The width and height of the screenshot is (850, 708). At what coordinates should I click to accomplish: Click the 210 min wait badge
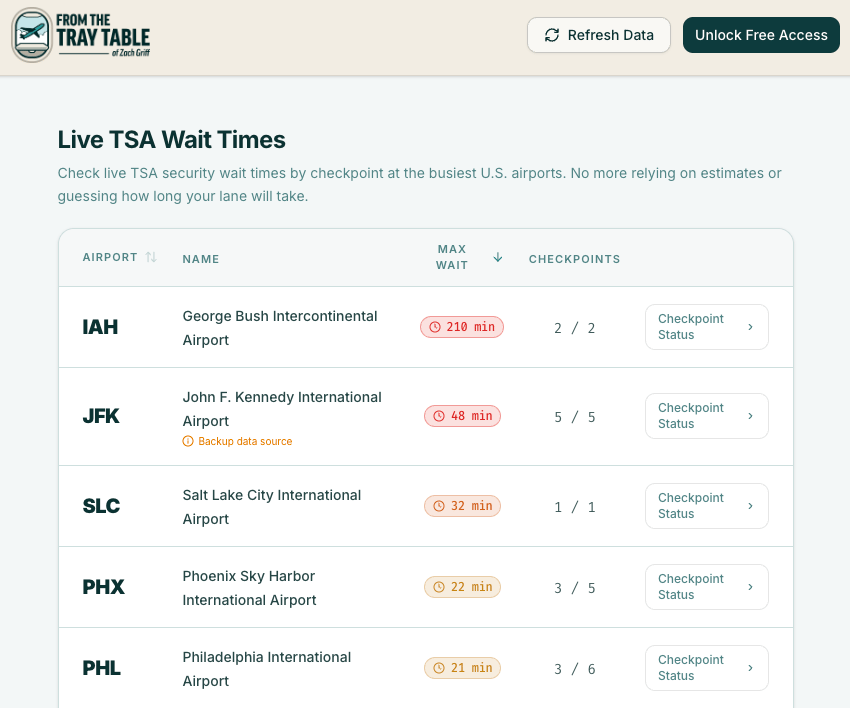pyautogui.click(x=462, y=327)
